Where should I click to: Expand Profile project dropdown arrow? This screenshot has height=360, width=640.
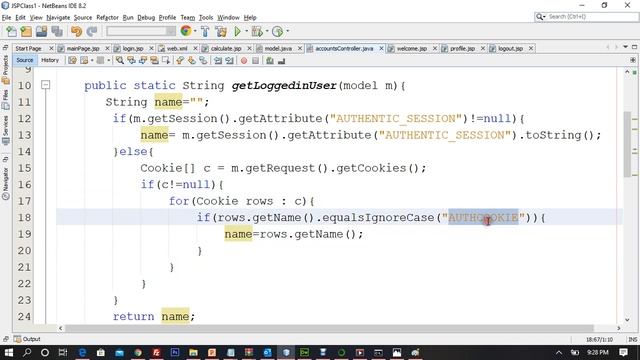point(288,31)
